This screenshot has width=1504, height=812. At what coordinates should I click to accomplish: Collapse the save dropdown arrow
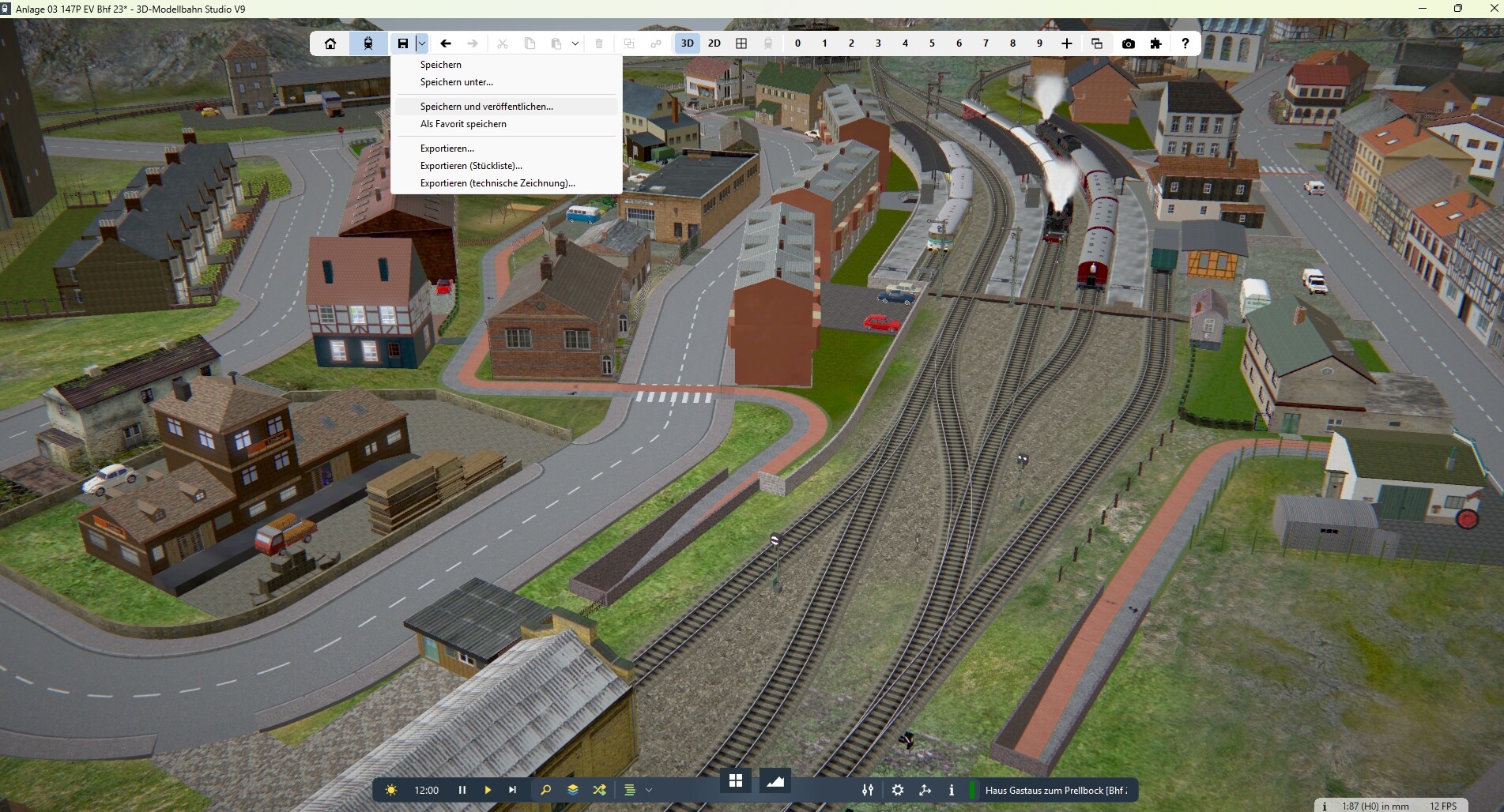pyautogui.click(x=422, y=43)
